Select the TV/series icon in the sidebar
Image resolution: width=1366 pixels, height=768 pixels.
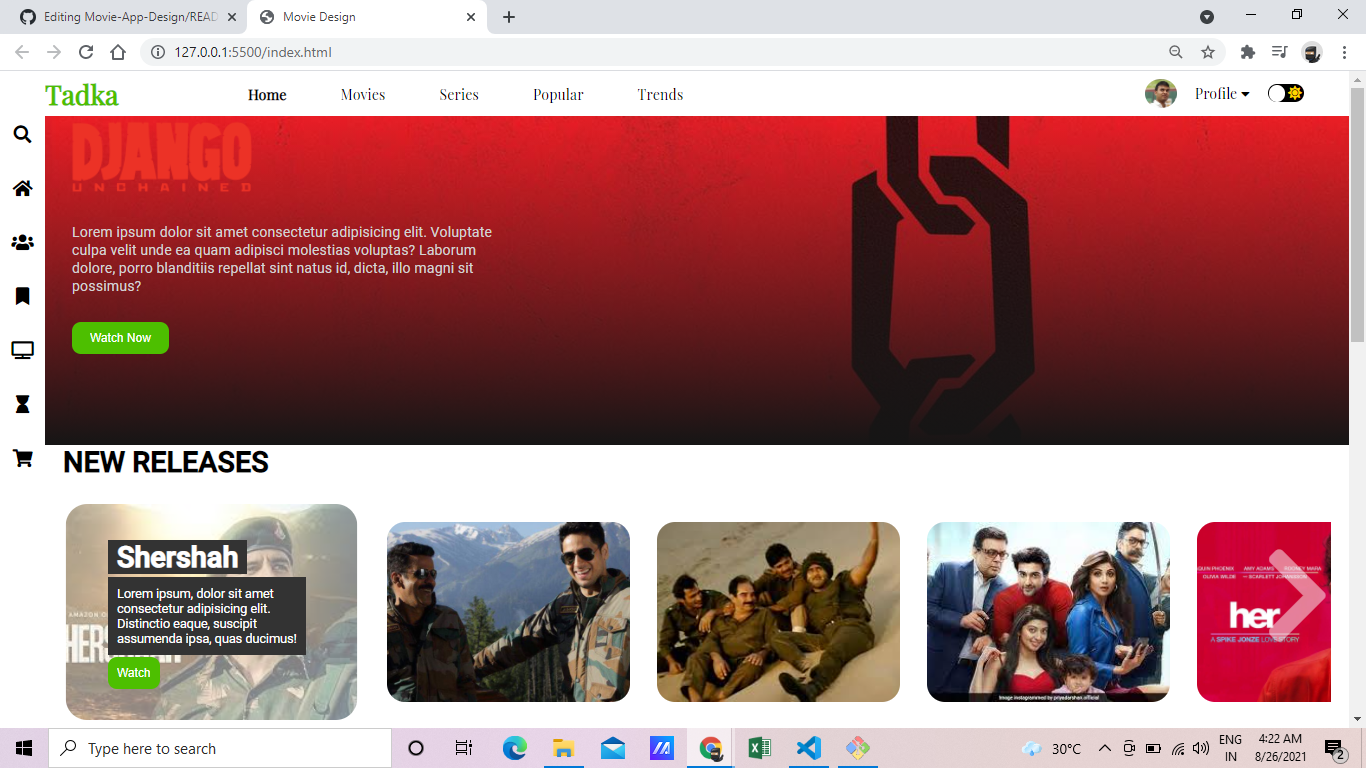tap(22, 350)
